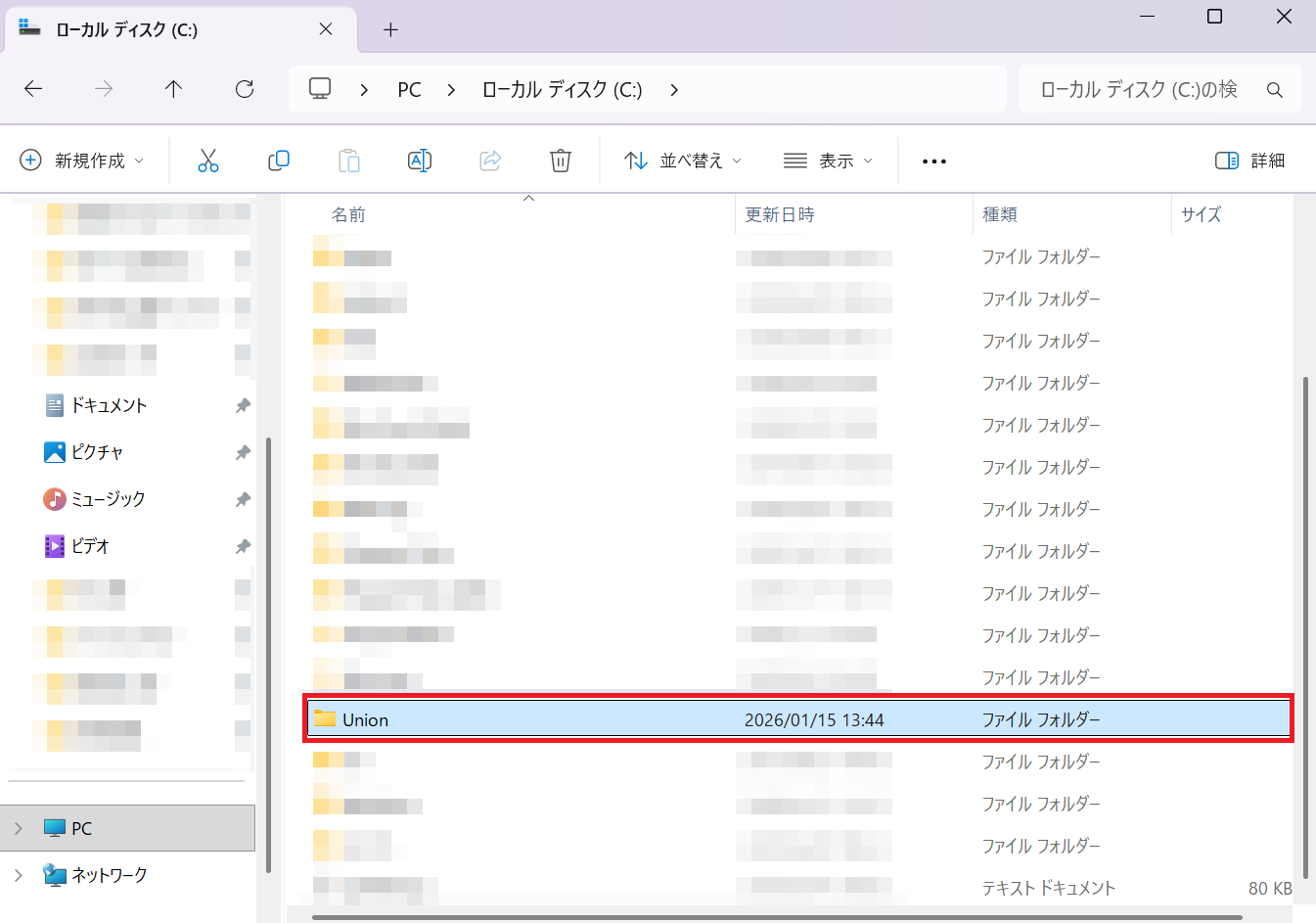Open the 並べ替え sort dropdown
This screenshot has width=1316, height=923.
[x=683, y=161]
